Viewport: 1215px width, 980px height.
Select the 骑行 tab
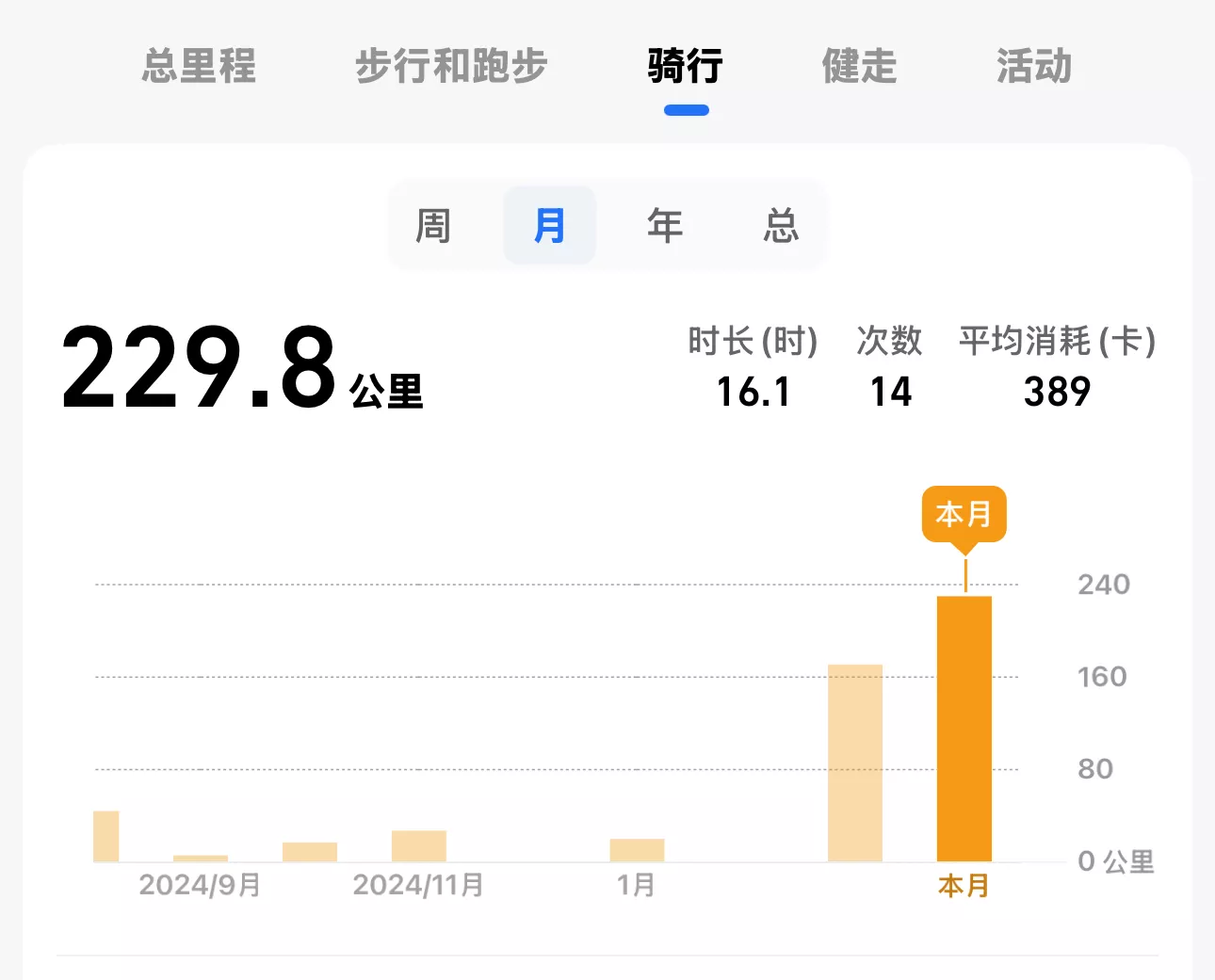[686, 66]
